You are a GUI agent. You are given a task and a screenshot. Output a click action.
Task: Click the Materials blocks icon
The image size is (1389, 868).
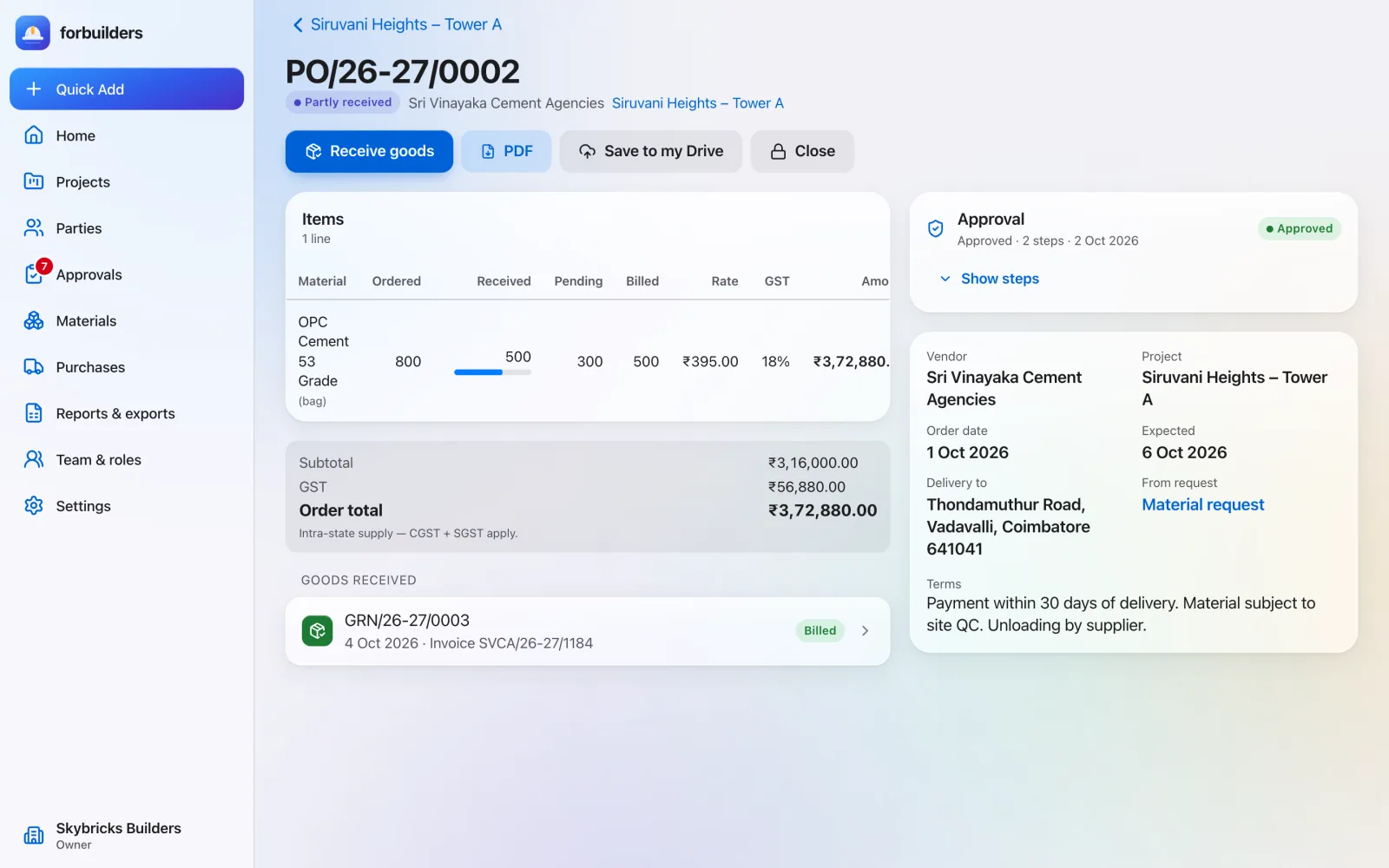(x=34, y=321)
